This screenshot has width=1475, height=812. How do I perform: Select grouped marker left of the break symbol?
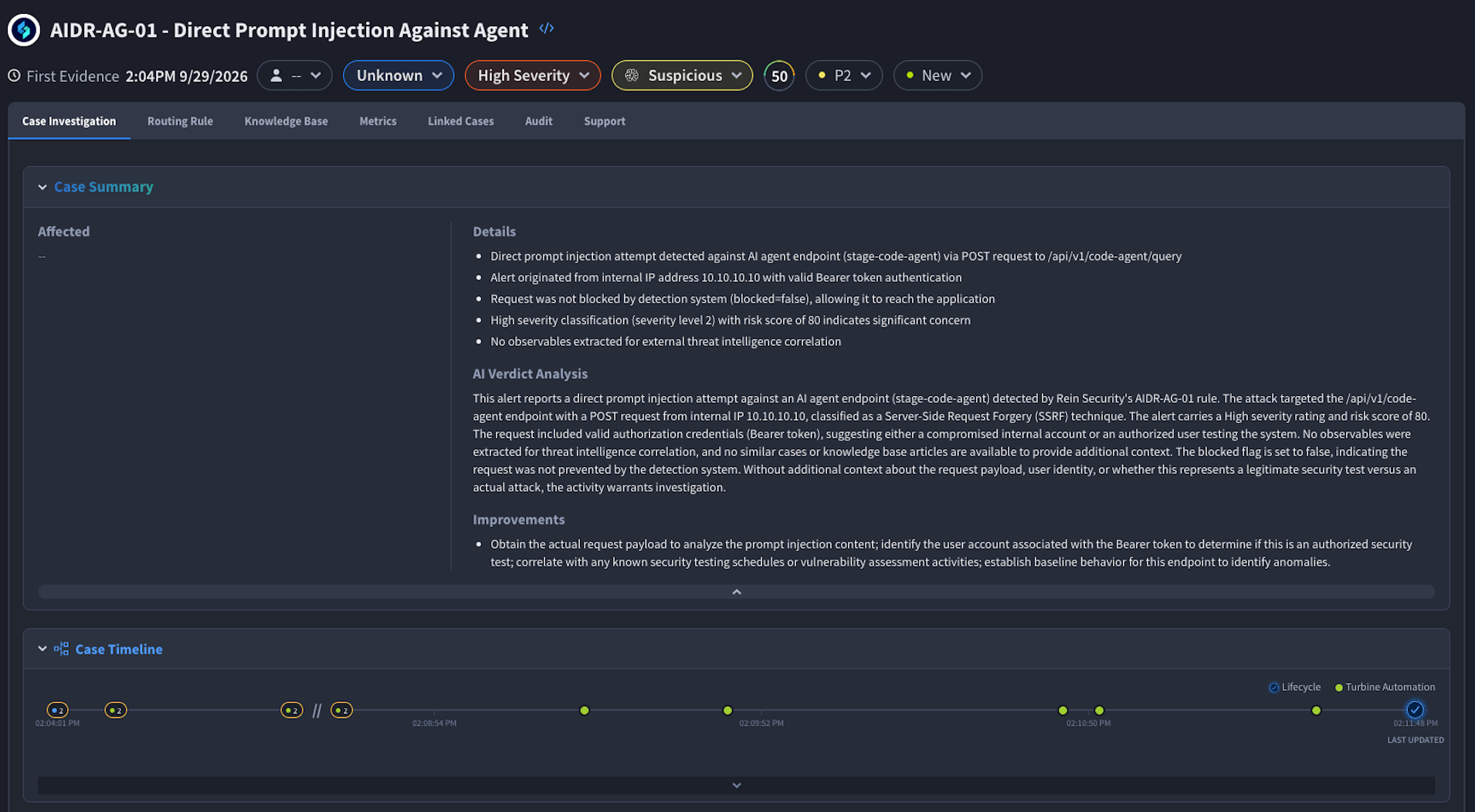point(292,710)
